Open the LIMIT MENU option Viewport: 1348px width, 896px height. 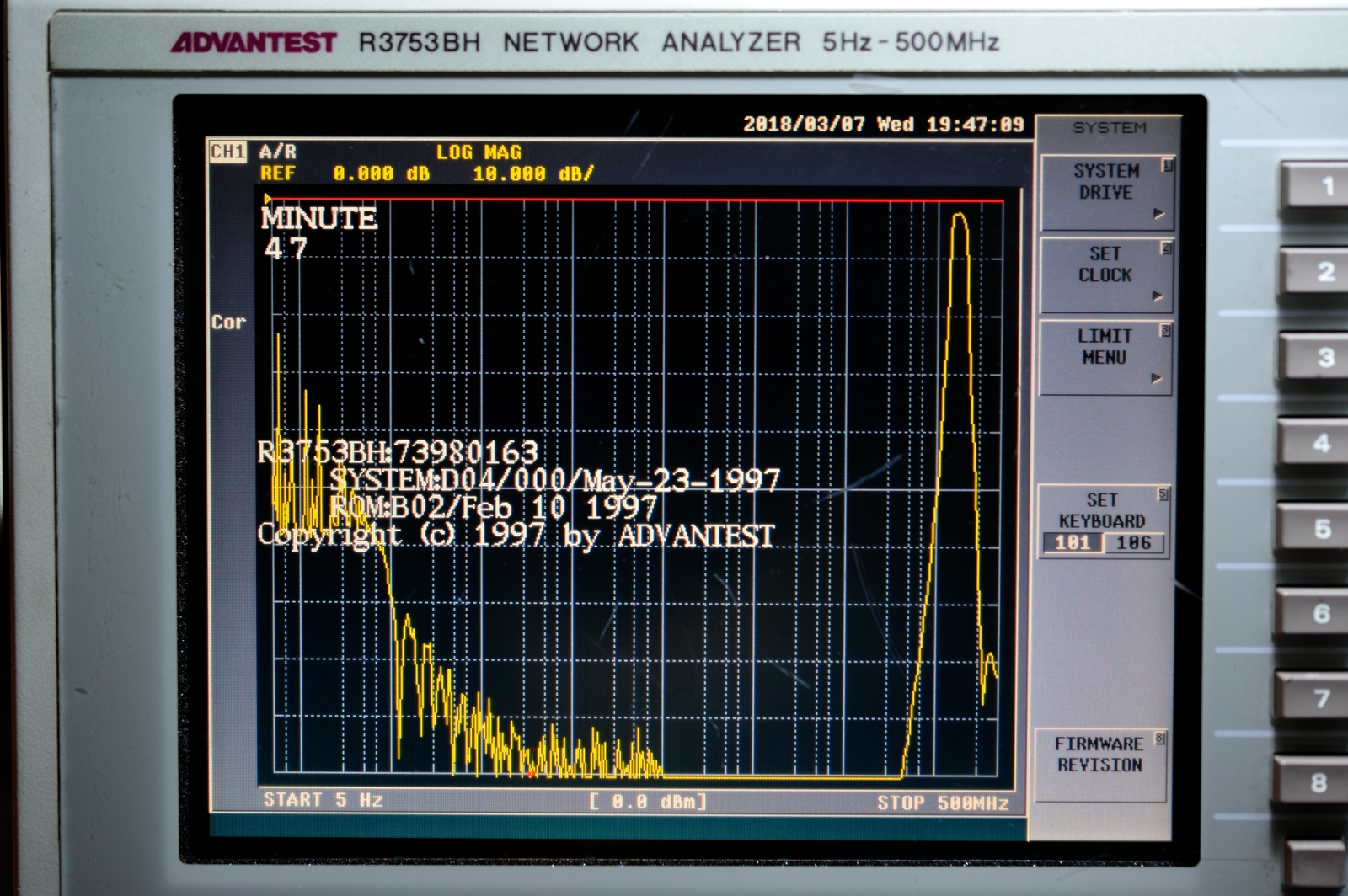click(x=1104, y=348)
